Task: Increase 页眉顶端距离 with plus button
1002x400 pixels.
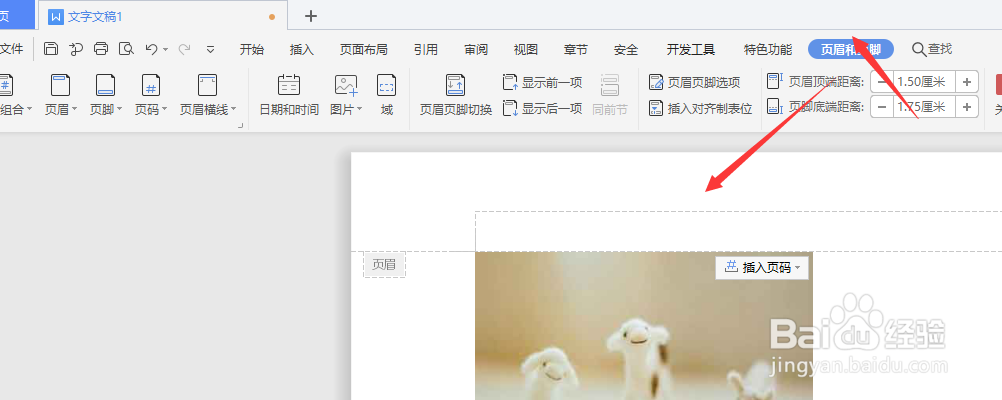Action: tap(967, 82)
